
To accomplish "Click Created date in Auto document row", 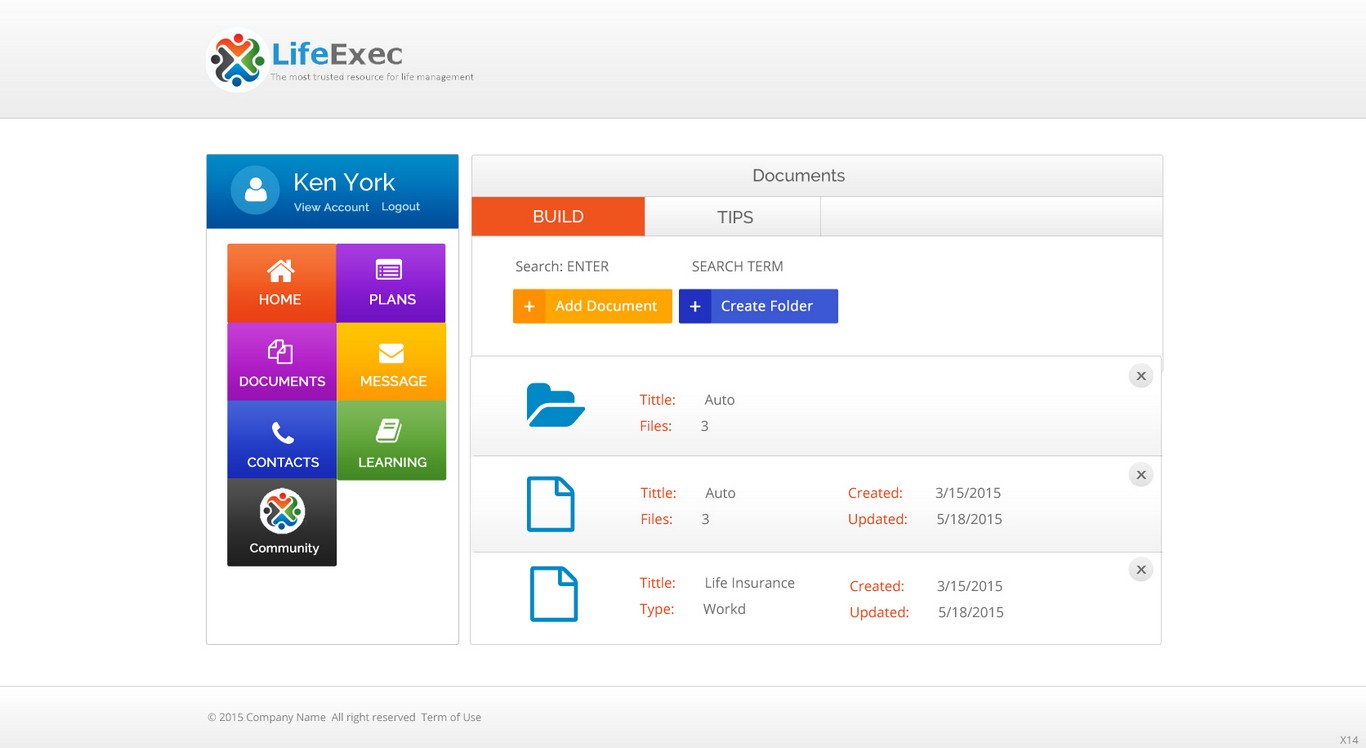I will tap(968, 493).
